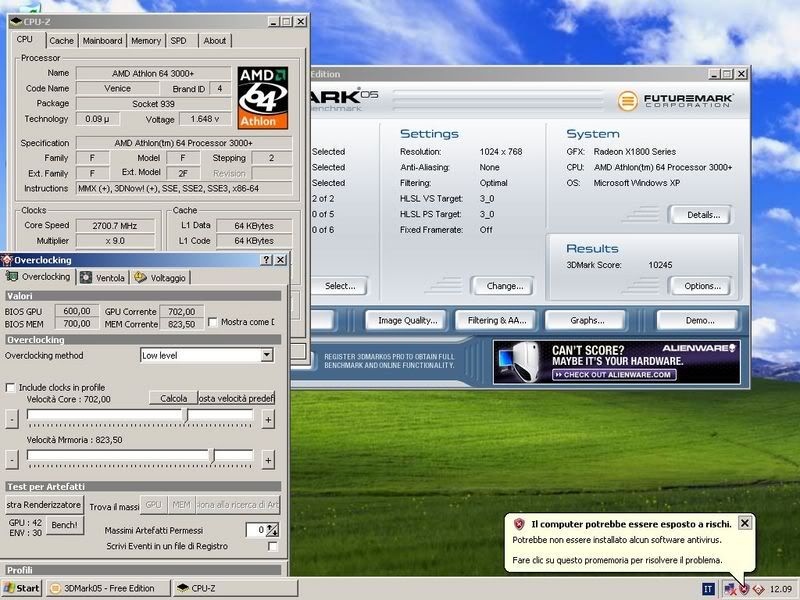Open Filtering & AA... in 3DMark05
The image size is (800, 600).
click(x=496, y=320)
